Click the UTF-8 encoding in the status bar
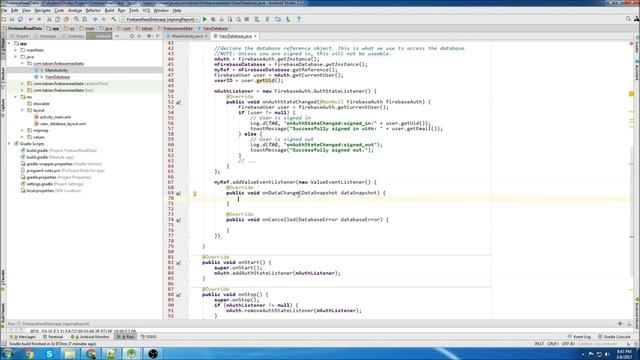The height and width of the screenshot is (360, 640). coord(568,344)
